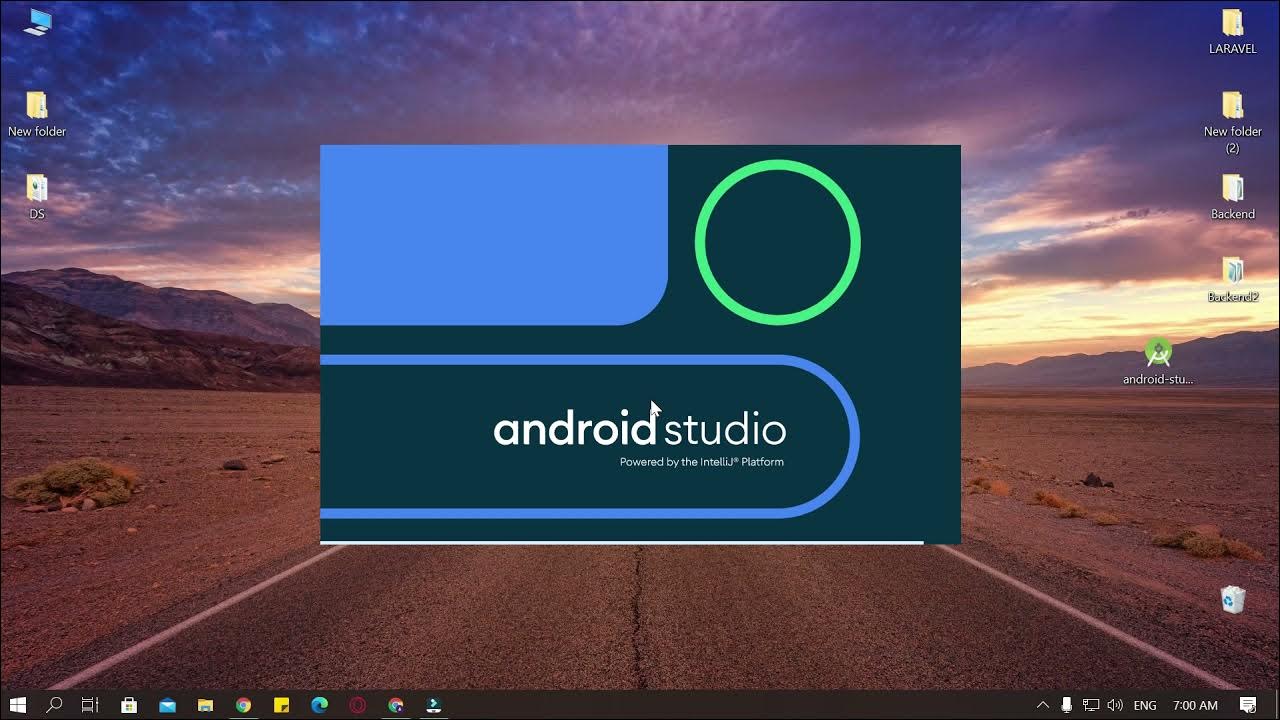Select the Recycle Bin icon

click(1233, 599)
